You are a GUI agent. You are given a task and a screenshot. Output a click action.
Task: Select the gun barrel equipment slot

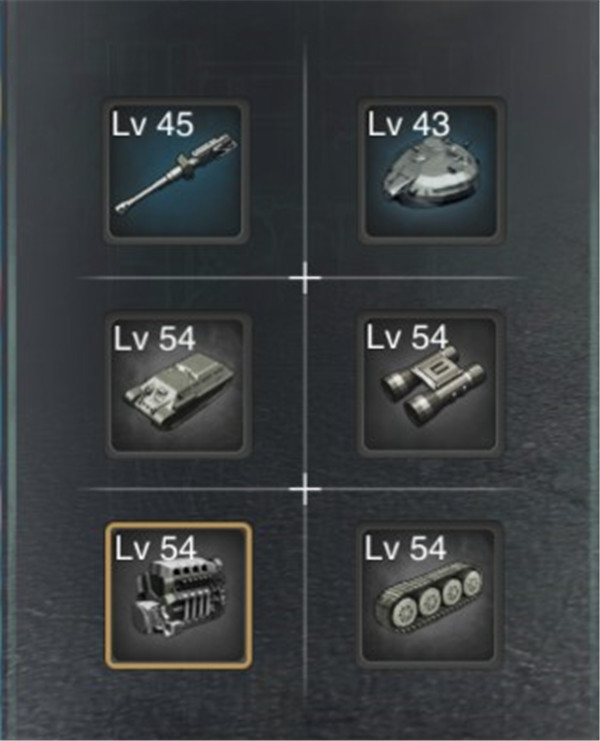click(x=176, y=171)
